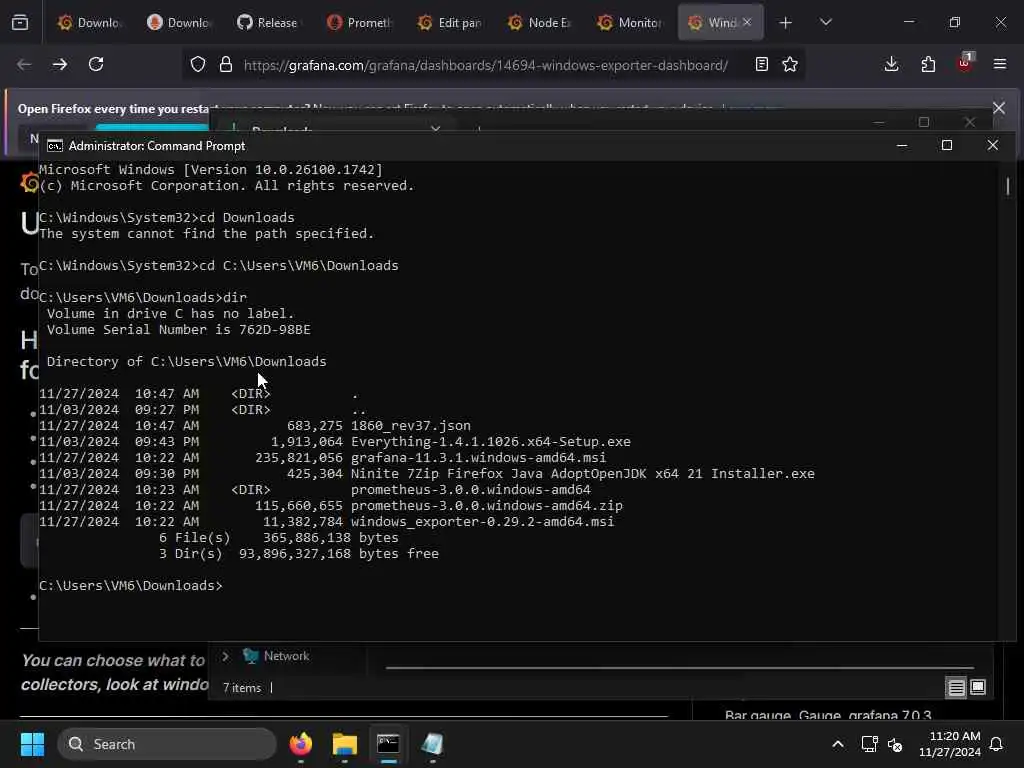Minimize the Command Prompt window
Image resolution: width=1024 pixels, height=768 pixels.
point(902,145)
